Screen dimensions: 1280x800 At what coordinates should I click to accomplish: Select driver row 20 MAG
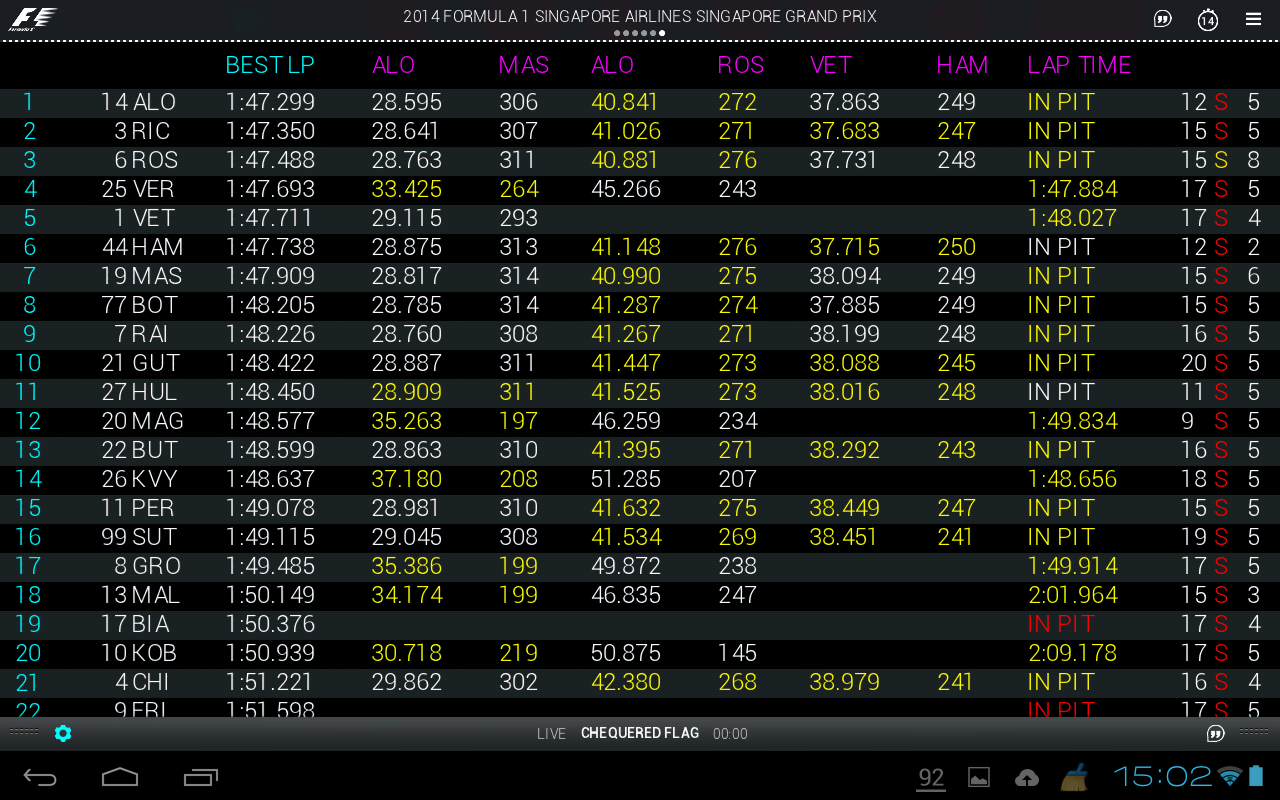coord(640,421)
